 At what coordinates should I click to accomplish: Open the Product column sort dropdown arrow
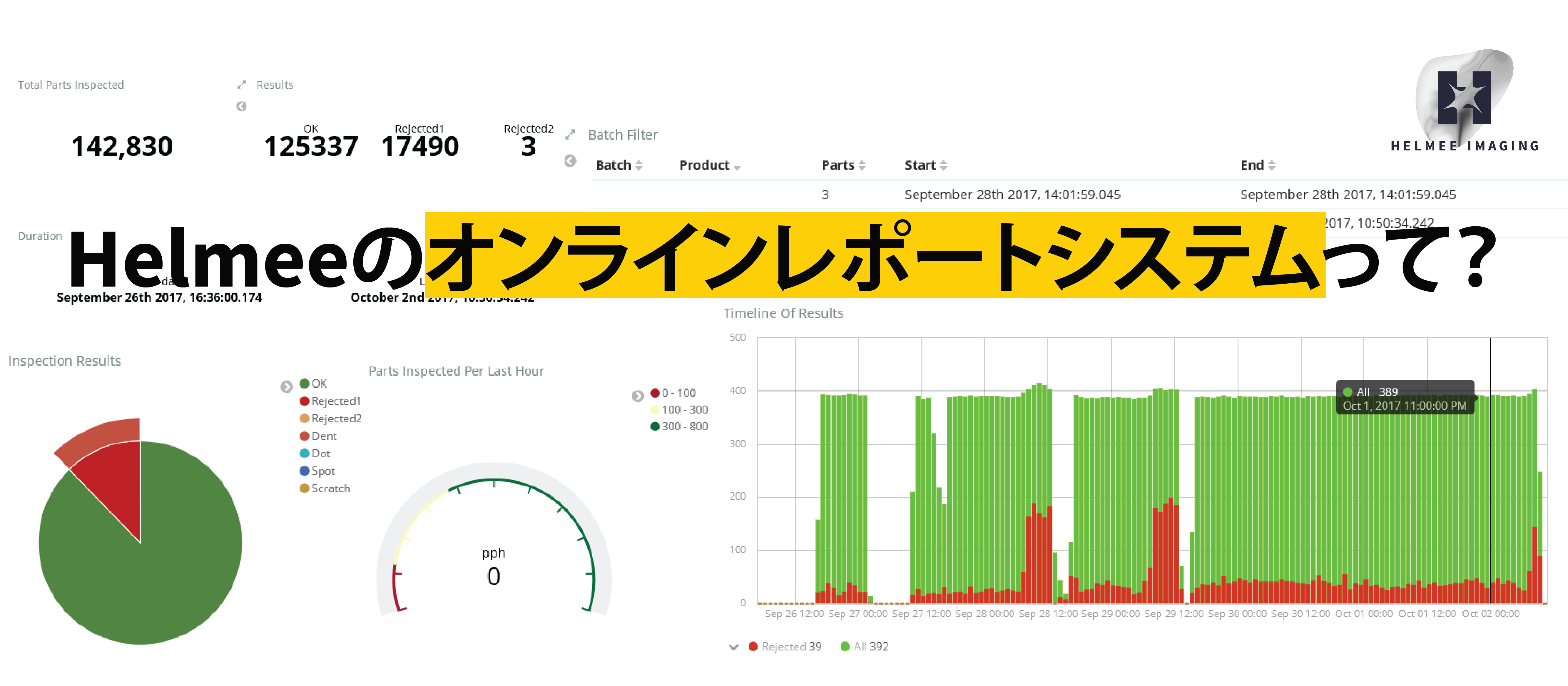click(x=738, y=166)
